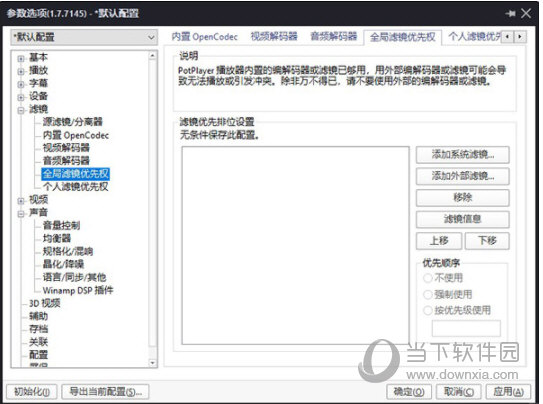Switch to the 全局滤镜优先权 tab
543x404 pixels.
402,37
